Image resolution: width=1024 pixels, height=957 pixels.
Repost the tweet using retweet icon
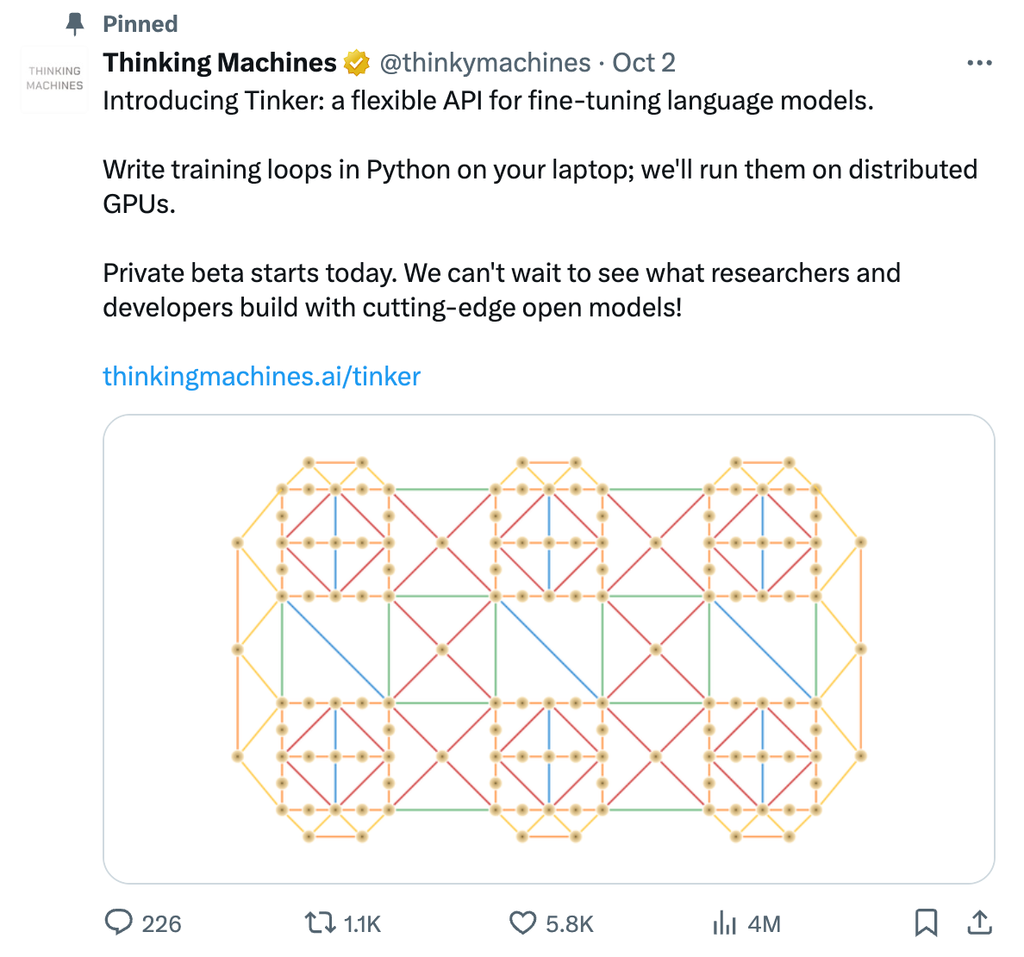[318, 923]
